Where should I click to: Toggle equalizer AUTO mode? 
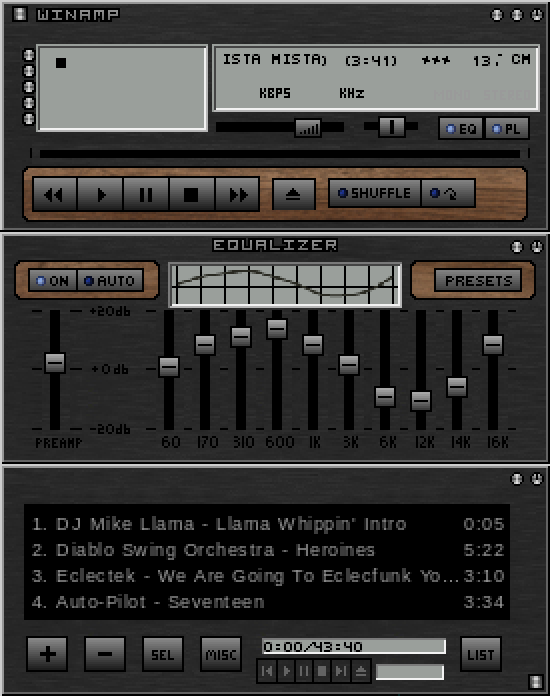(x=110, y=281)
